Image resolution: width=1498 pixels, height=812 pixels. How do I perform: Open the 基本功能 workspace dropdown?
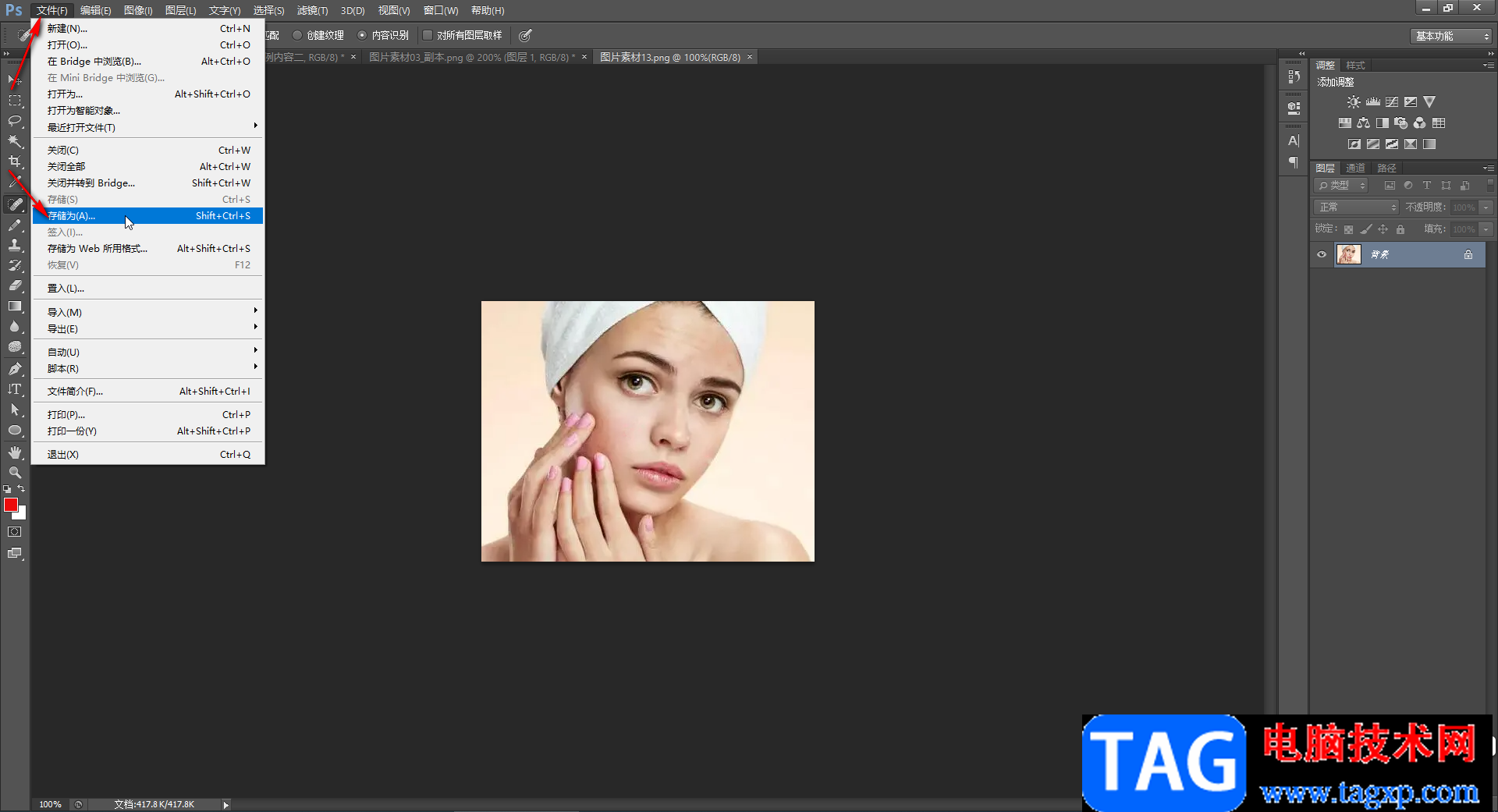(1451, 36)
